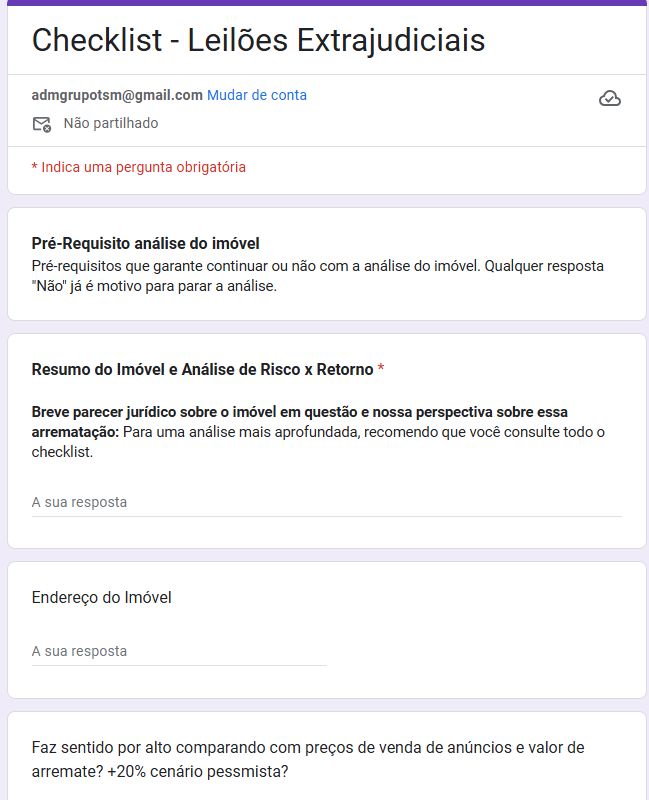Click the Pré-Requisito análise do imóvel heading
649x800 pixels.
145,243
